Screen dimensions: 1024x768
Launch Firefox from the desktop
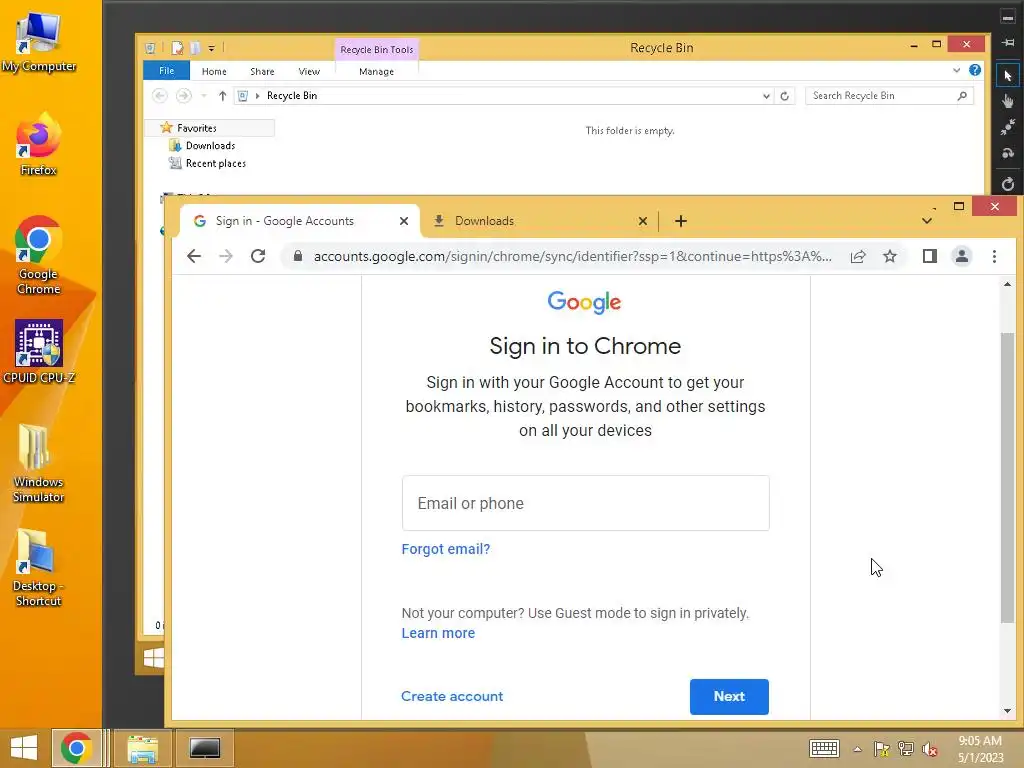39,145
